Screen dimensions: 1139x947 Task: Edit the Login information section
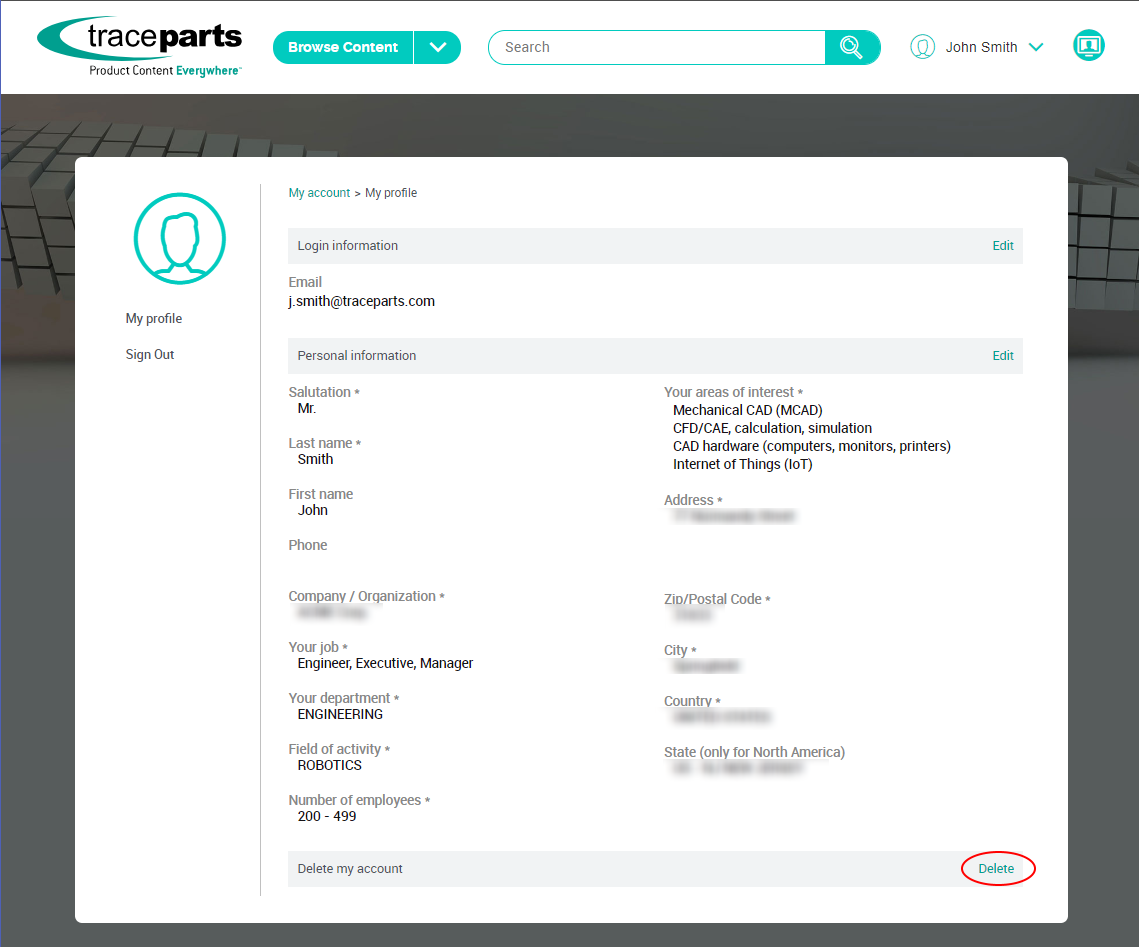point(1002,246)
